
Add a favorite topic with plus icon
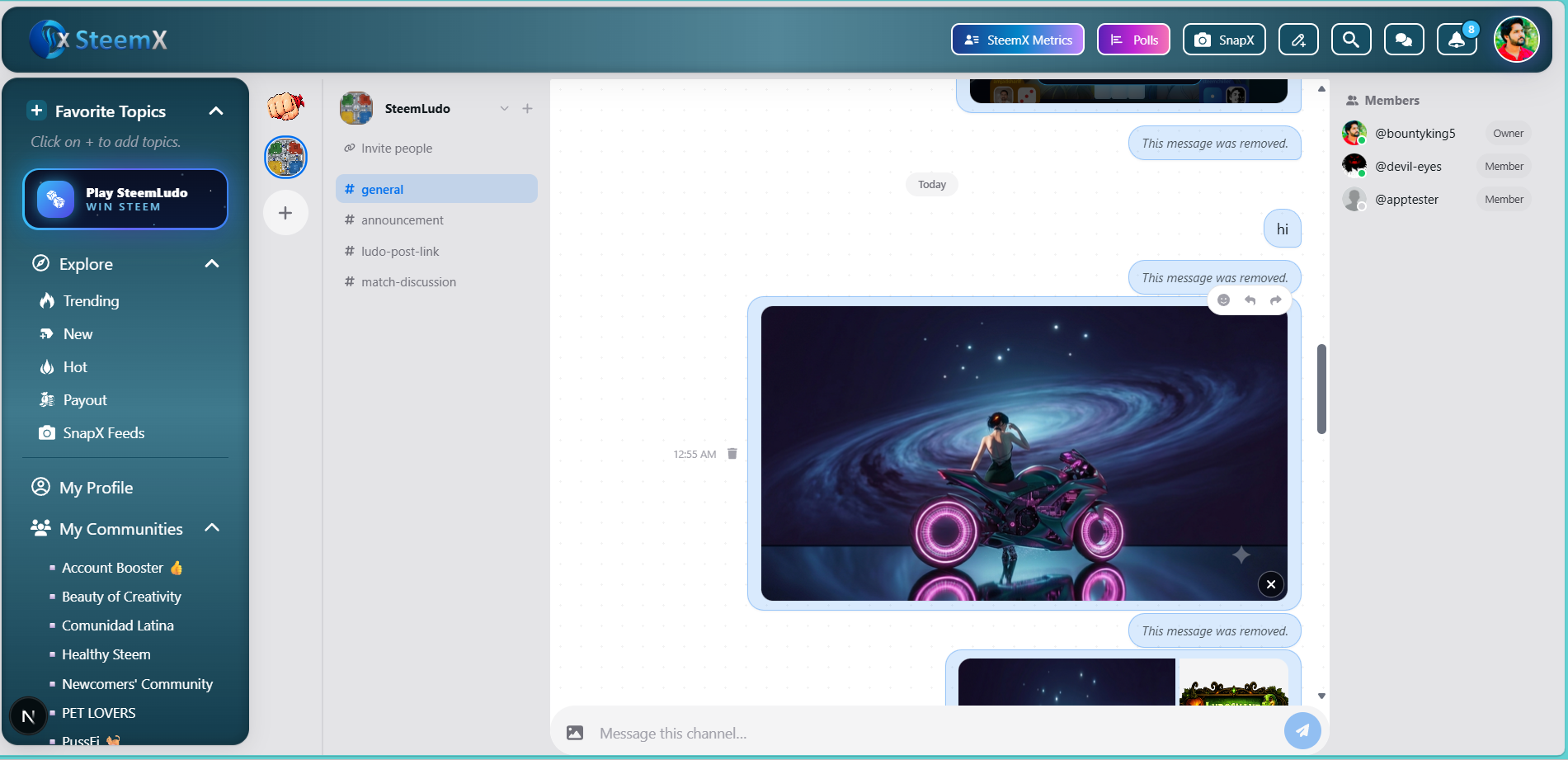click(36, 111)
